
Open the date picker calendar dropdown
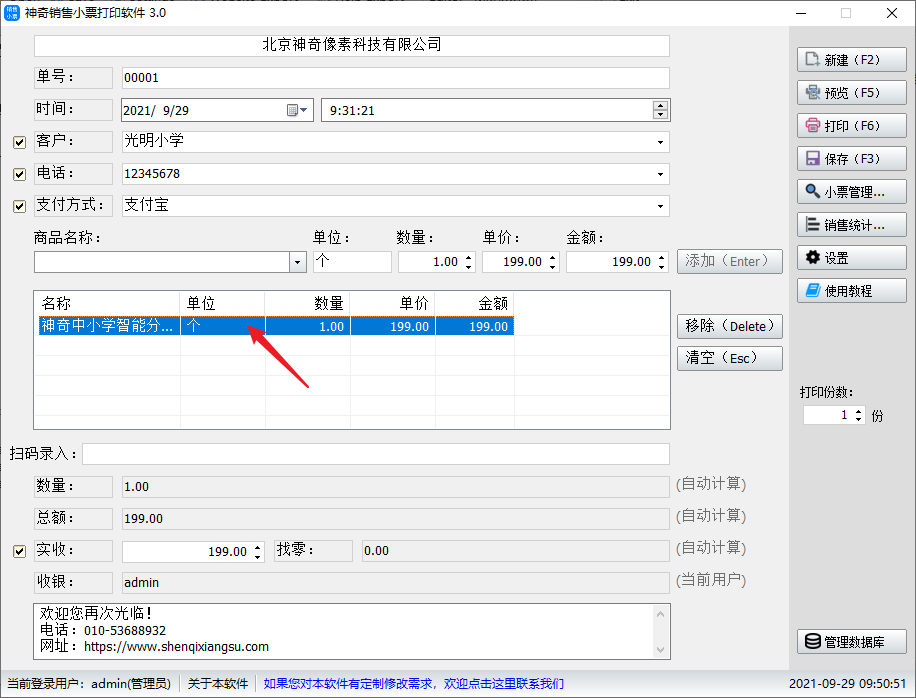click(x=297, y=110)
